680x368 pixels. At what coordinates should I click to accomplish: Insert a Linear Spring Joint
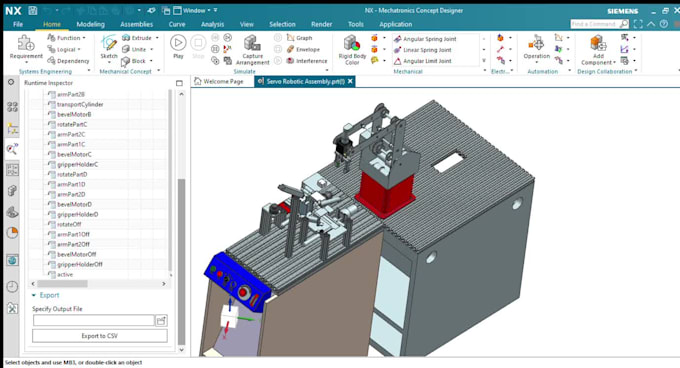(422, 50)
